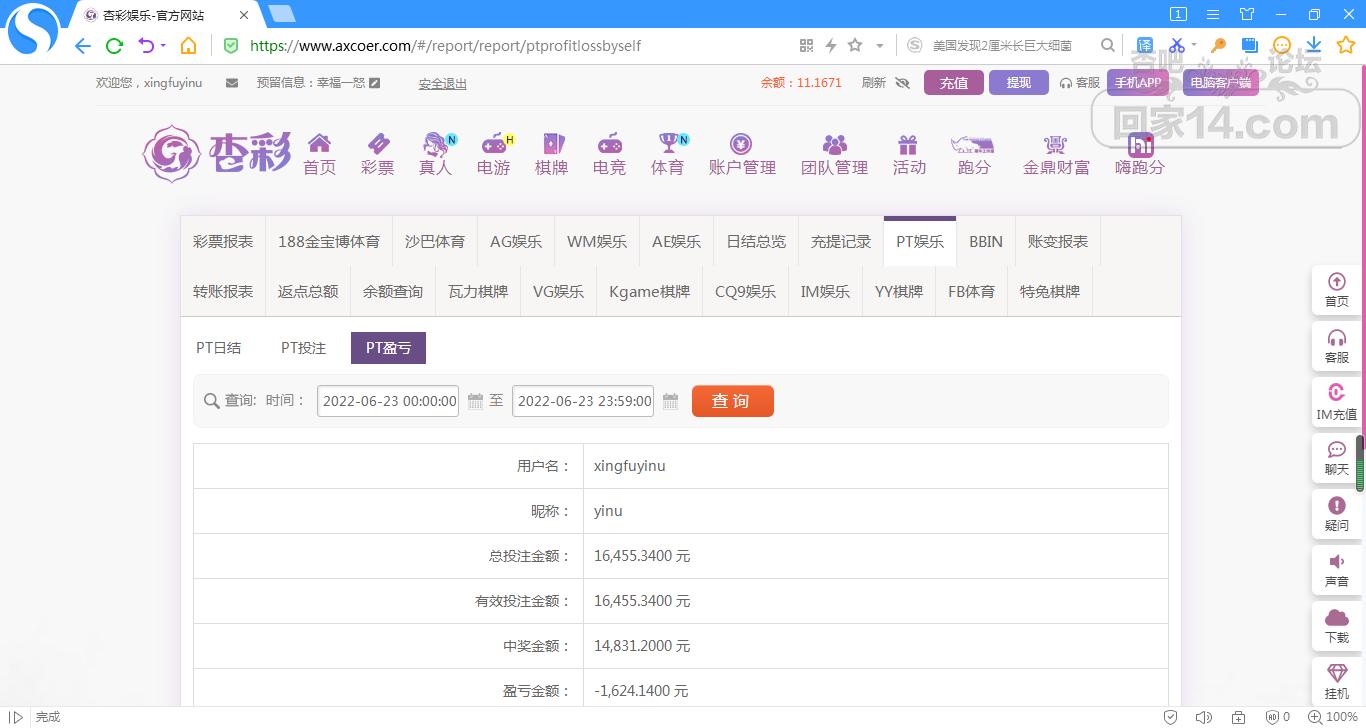
Task: Expand the dropdown arrow next to bookmark star
Action: tap(880, 46)
